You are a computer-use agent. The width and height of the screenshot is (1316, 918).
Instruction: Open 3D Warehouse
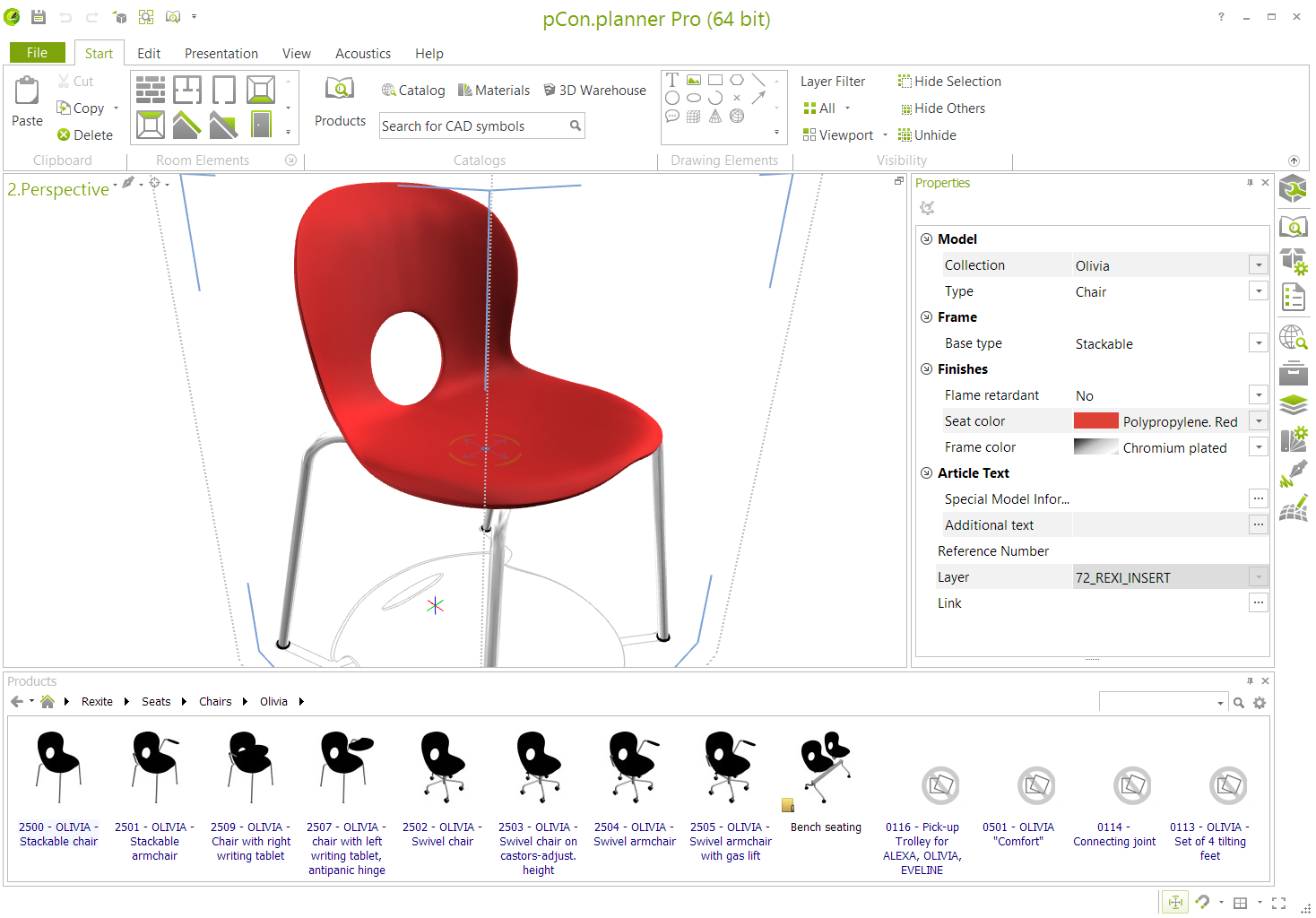pyautogui.click(x=594, y=91)
